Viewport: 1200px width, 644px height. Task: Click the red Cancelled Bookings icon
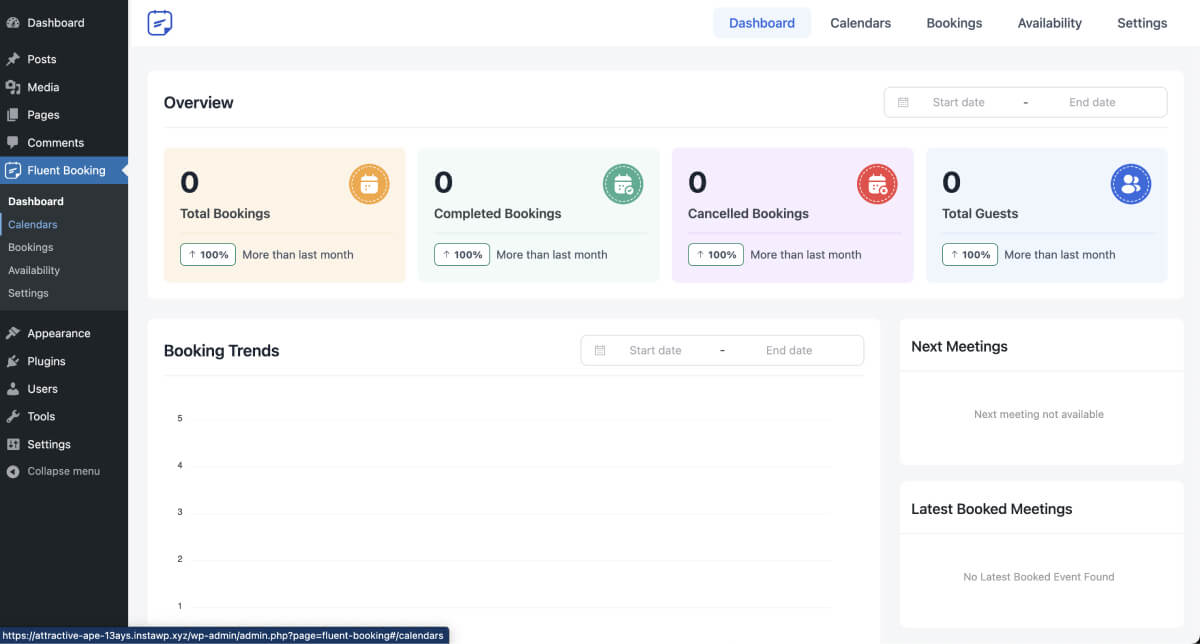877,184
